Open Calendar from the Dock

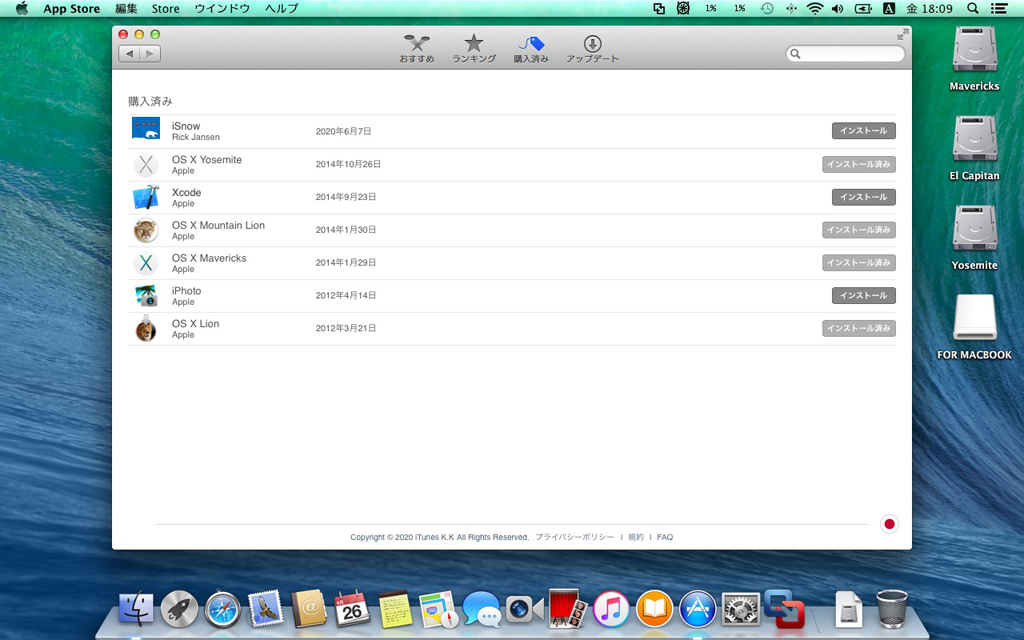pos(352,609)
